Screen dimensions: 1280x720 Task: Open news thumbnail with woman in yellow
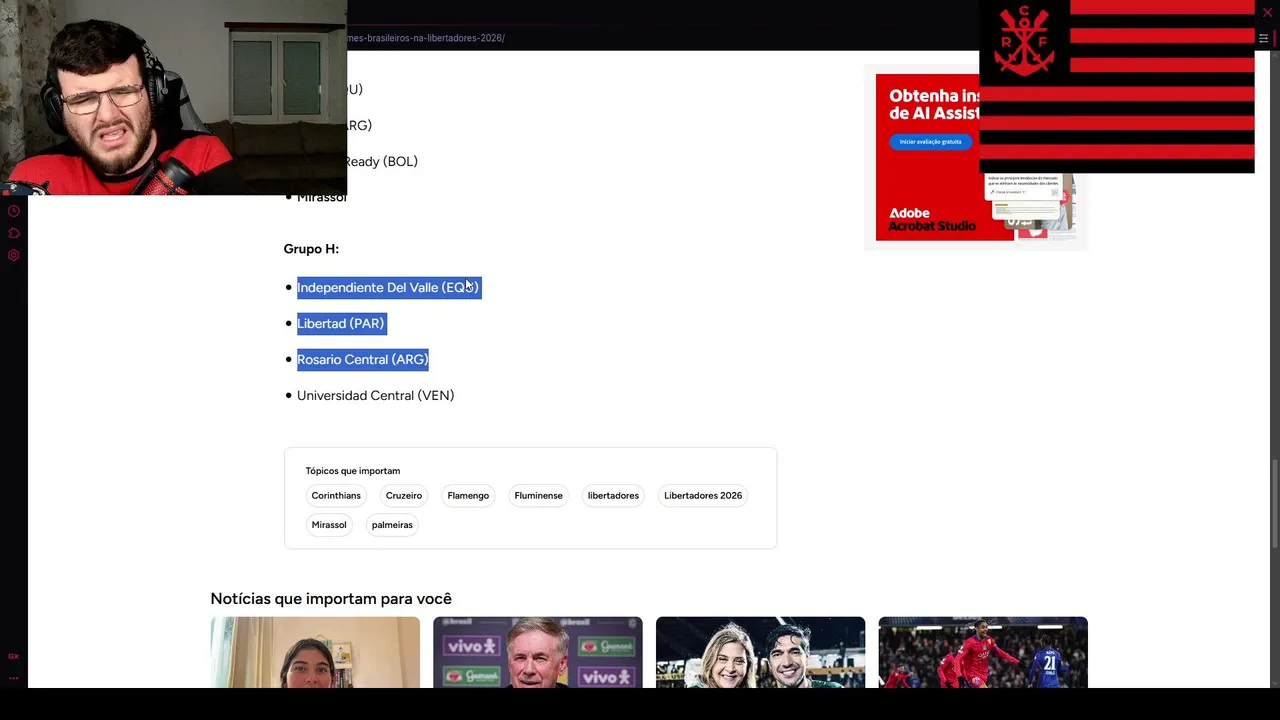[x=315, y=652]
